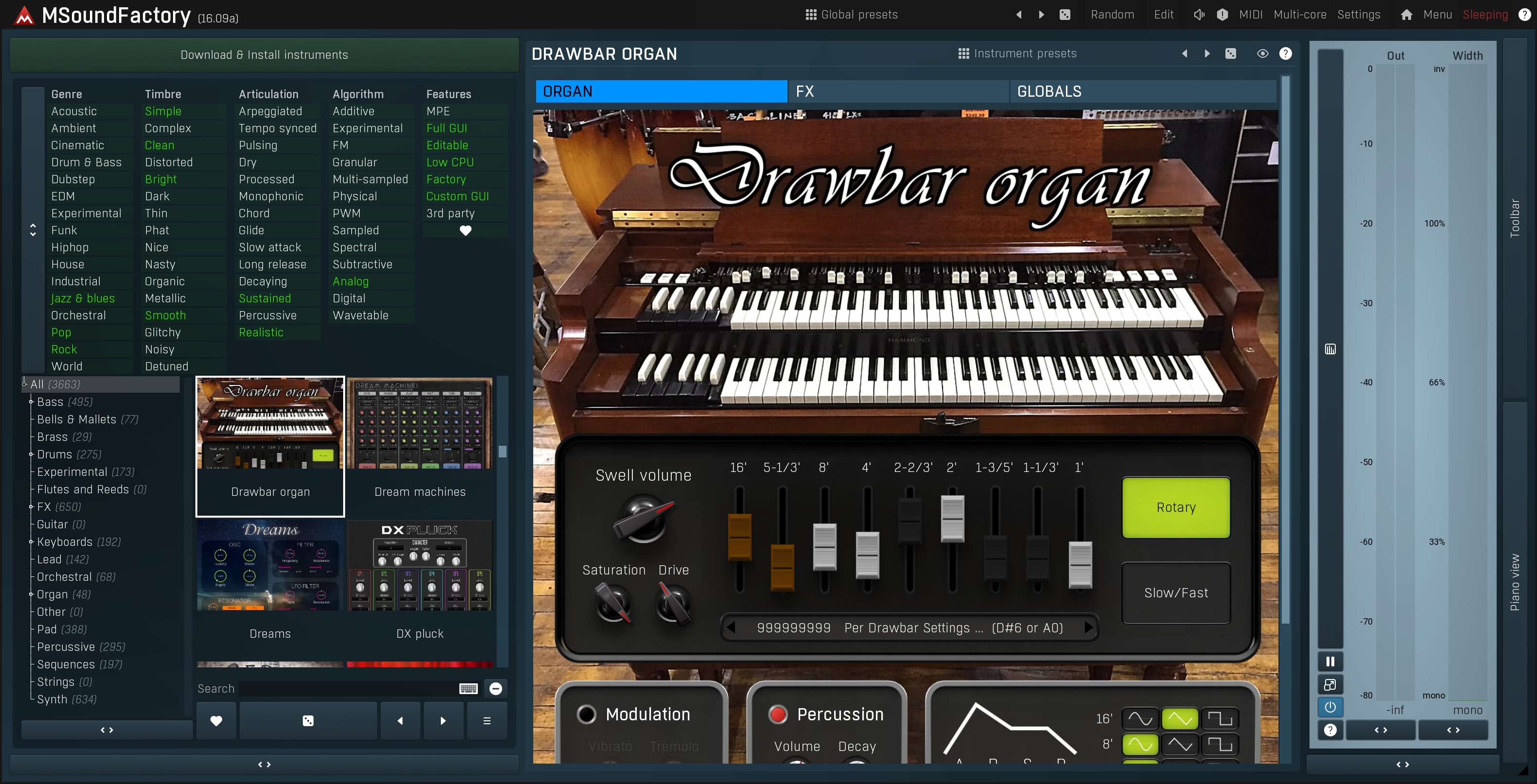Viewport: 1537px width, 784px height.
Task: Select the ORGAN tab
Action: point(661,91)
